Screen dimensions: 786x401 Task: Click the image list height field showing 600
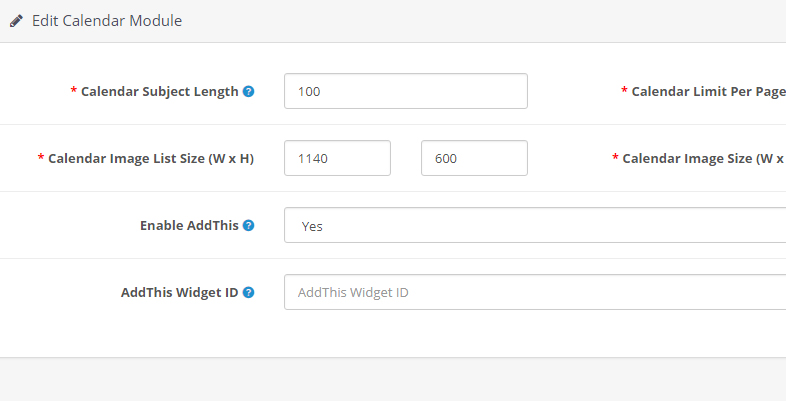click(x=474, y=158)
